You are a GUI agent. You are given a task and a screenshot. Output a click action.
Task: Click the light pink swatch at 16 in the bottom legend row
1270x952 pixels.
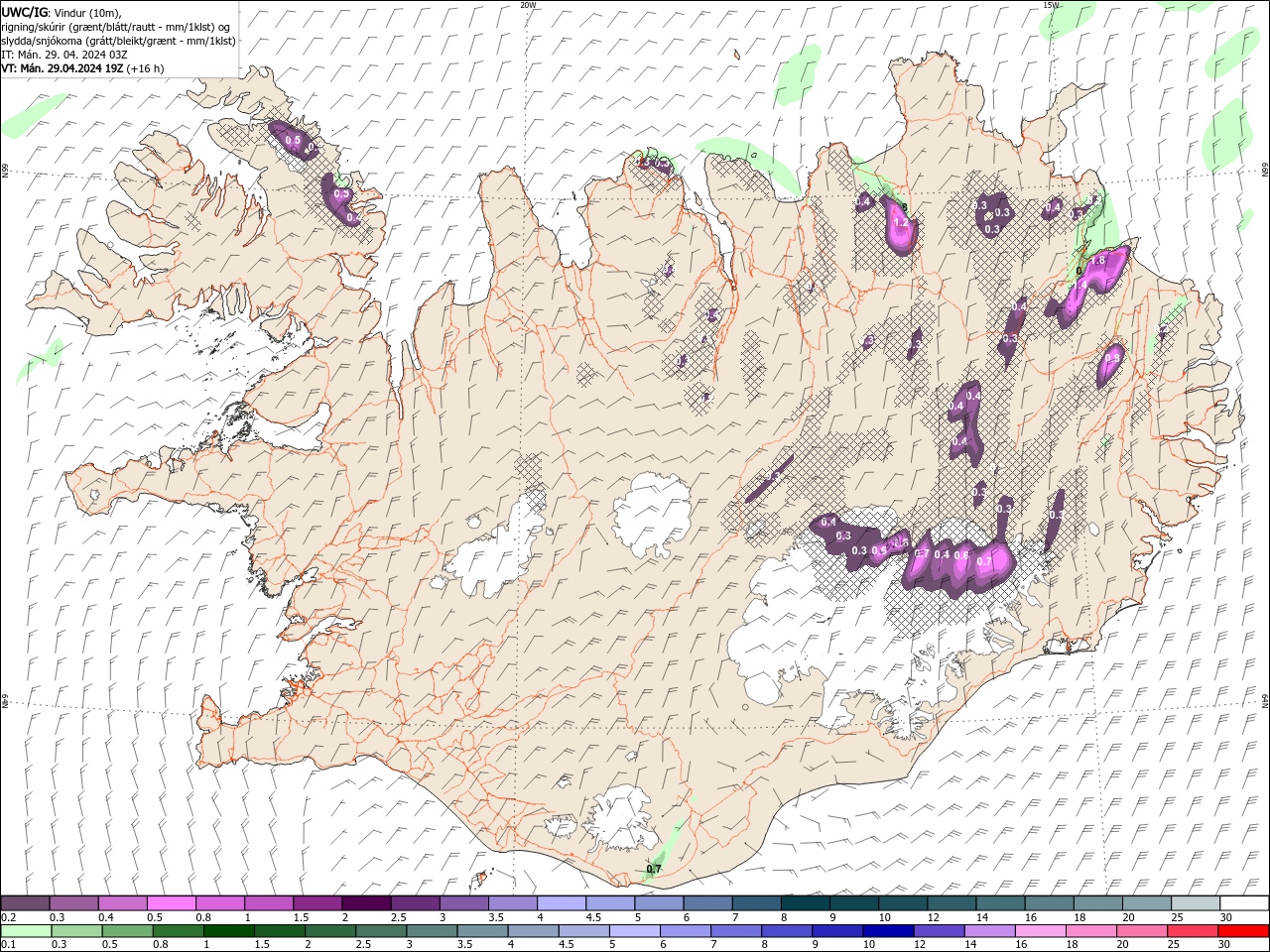1041,931
